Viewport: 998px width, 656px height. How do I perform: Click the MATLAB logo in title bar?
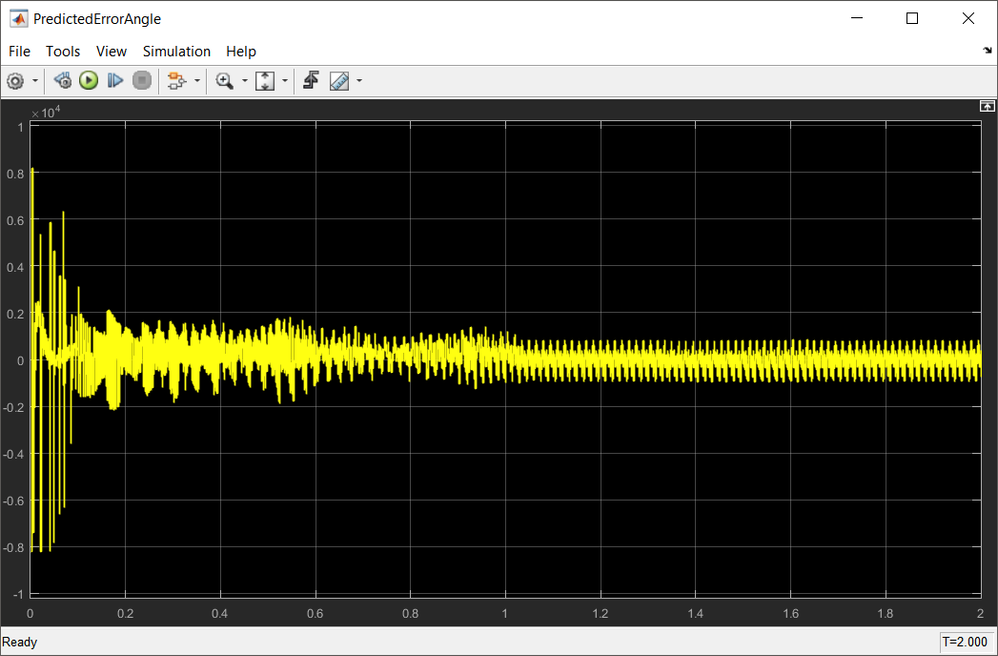(18, 18)
